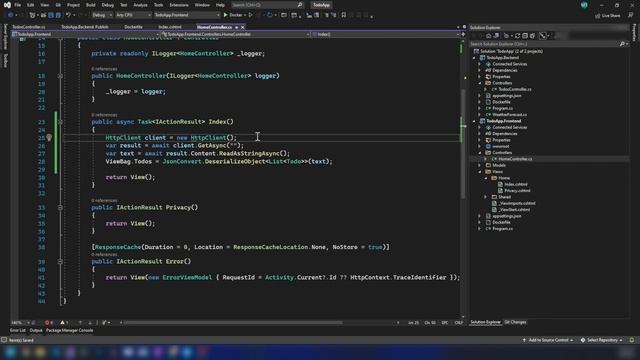Image resolution: width=640 pixels, height=360 pixels.
Task: Click the Save All toolbar icon
Action: pos(58,15)
